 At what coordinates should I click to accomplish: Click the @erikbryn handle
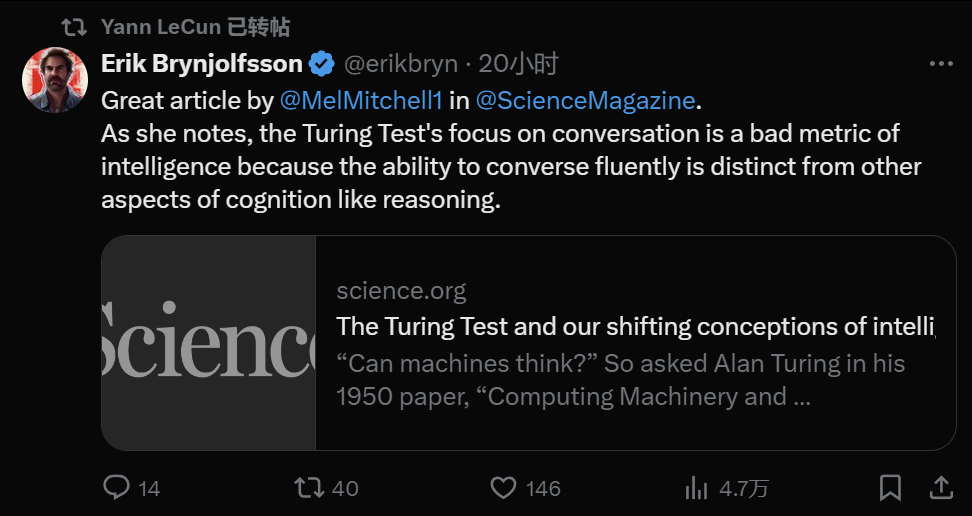point(400,64)
